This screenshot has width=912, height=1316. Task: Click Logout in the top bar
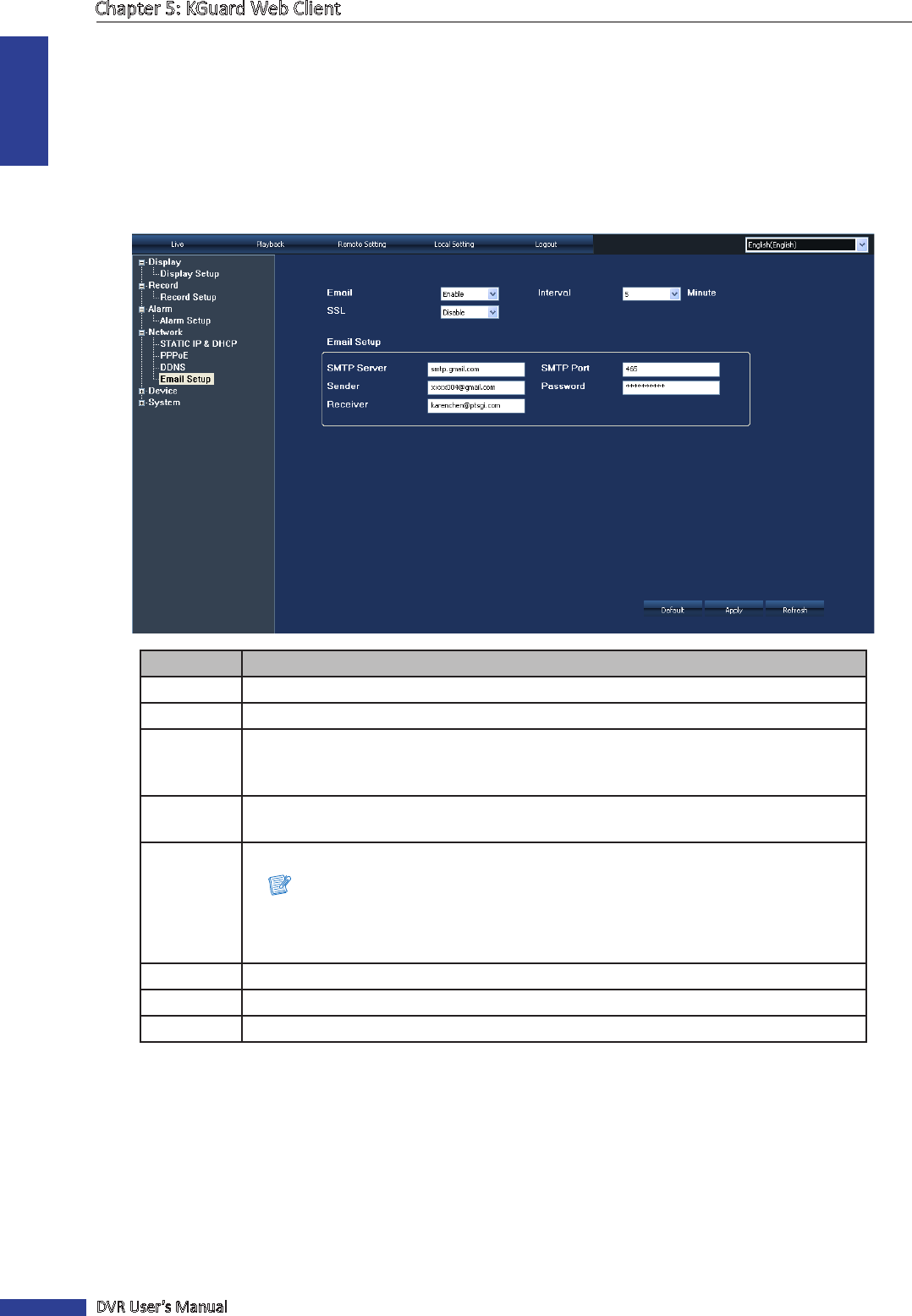point(546,244)
